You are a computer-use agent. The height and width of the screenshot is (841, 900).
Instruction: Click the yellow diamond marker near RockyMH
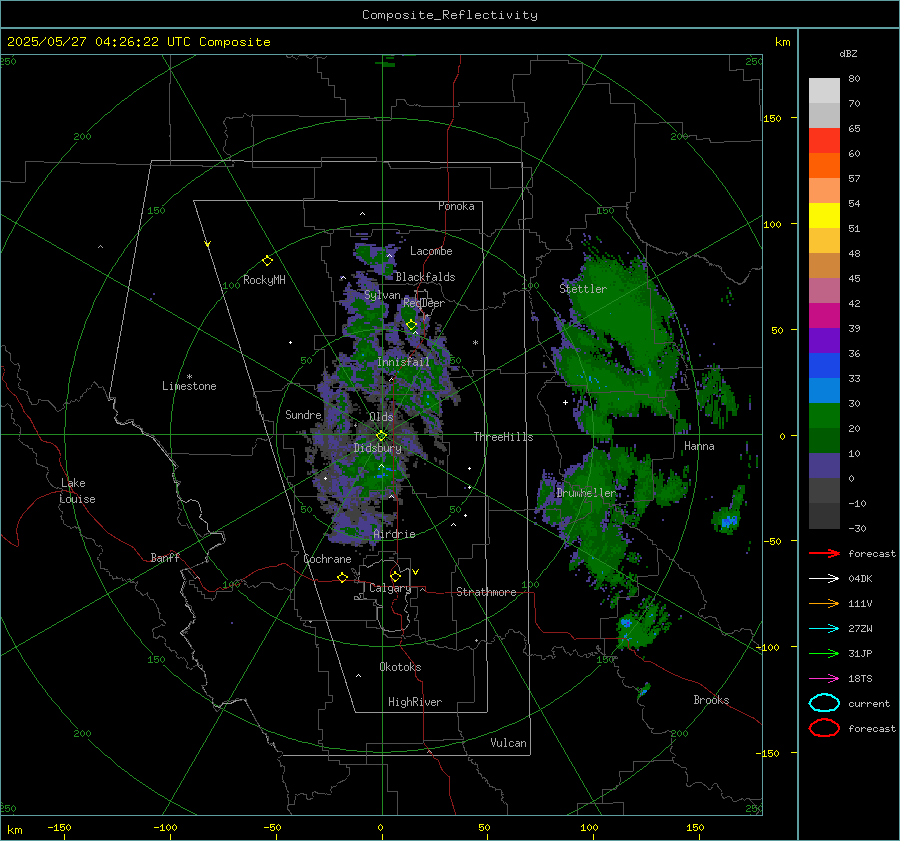[267, 261]
